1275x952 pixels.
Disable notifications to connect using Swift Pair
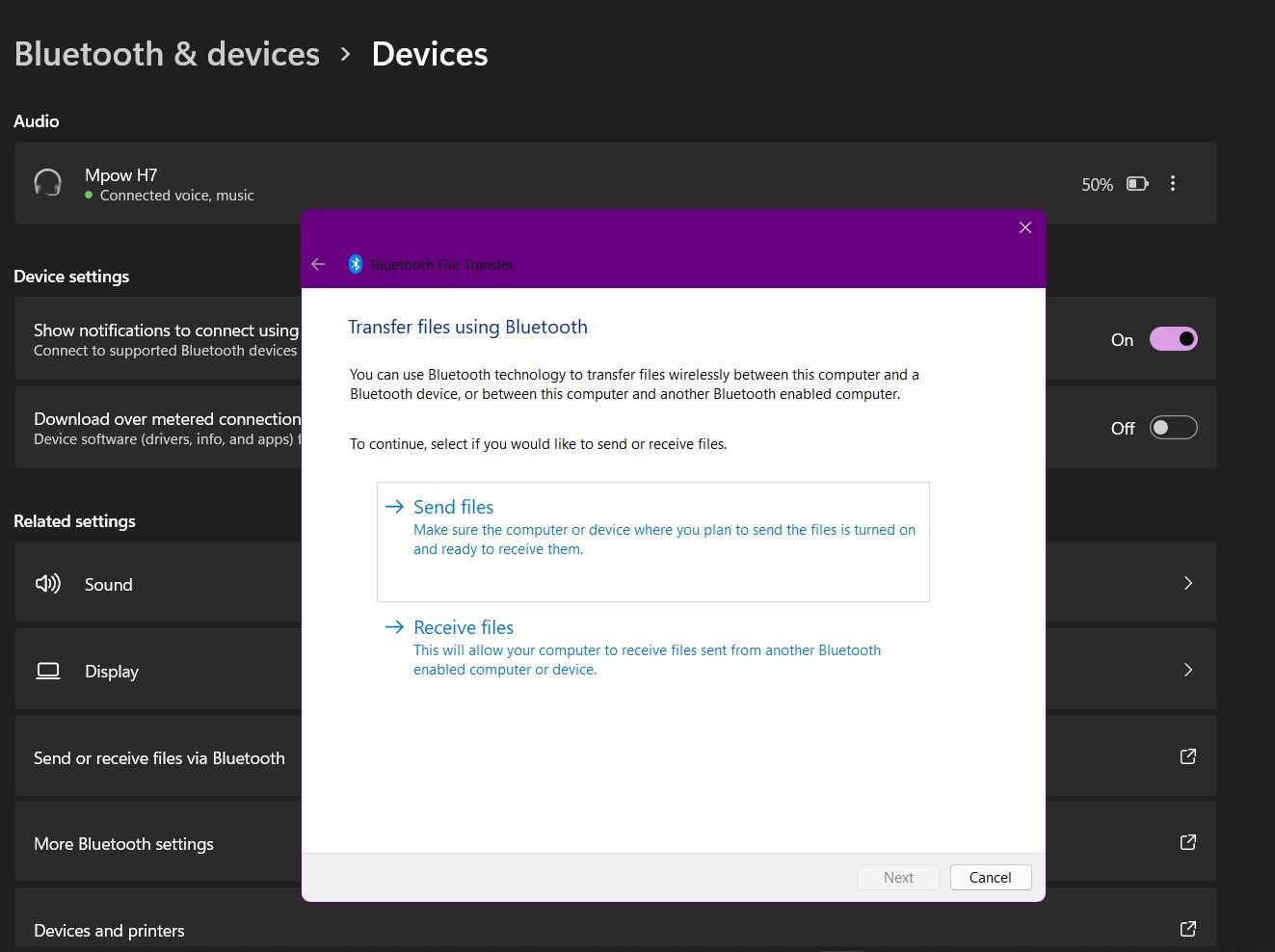[1173, 338]
